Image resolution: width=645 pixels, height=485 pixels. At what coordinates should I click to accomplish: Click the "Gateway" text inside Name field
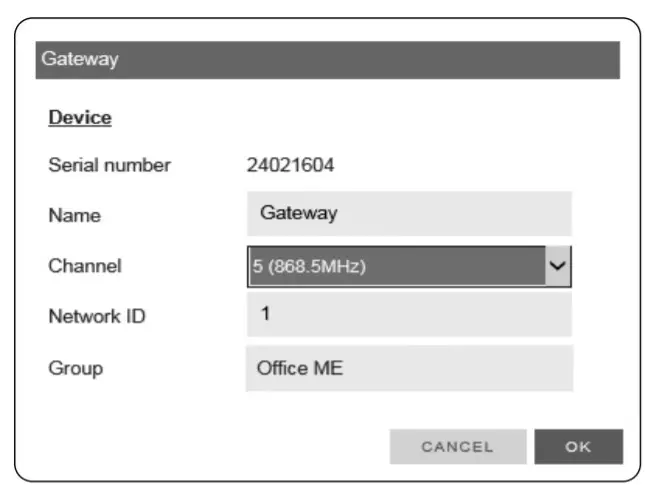(298, 213)
